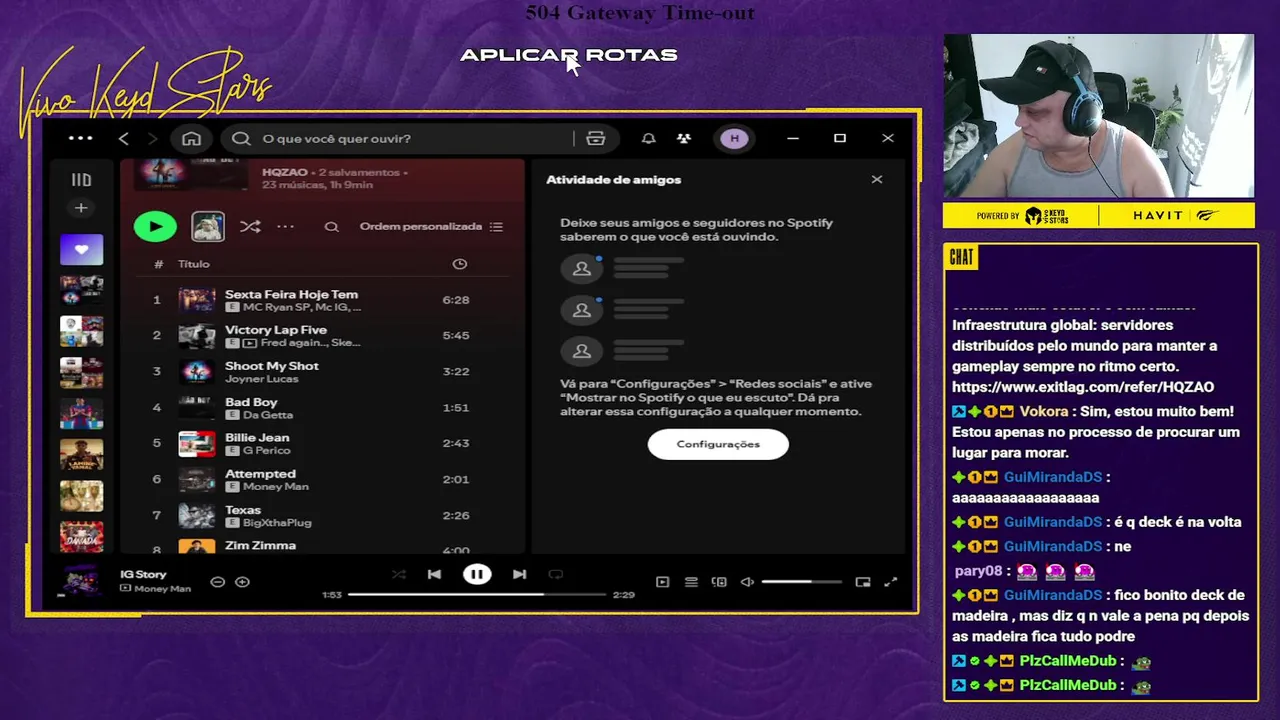Seek on the song progress bar
The image size is (1280, 720).
477,595
